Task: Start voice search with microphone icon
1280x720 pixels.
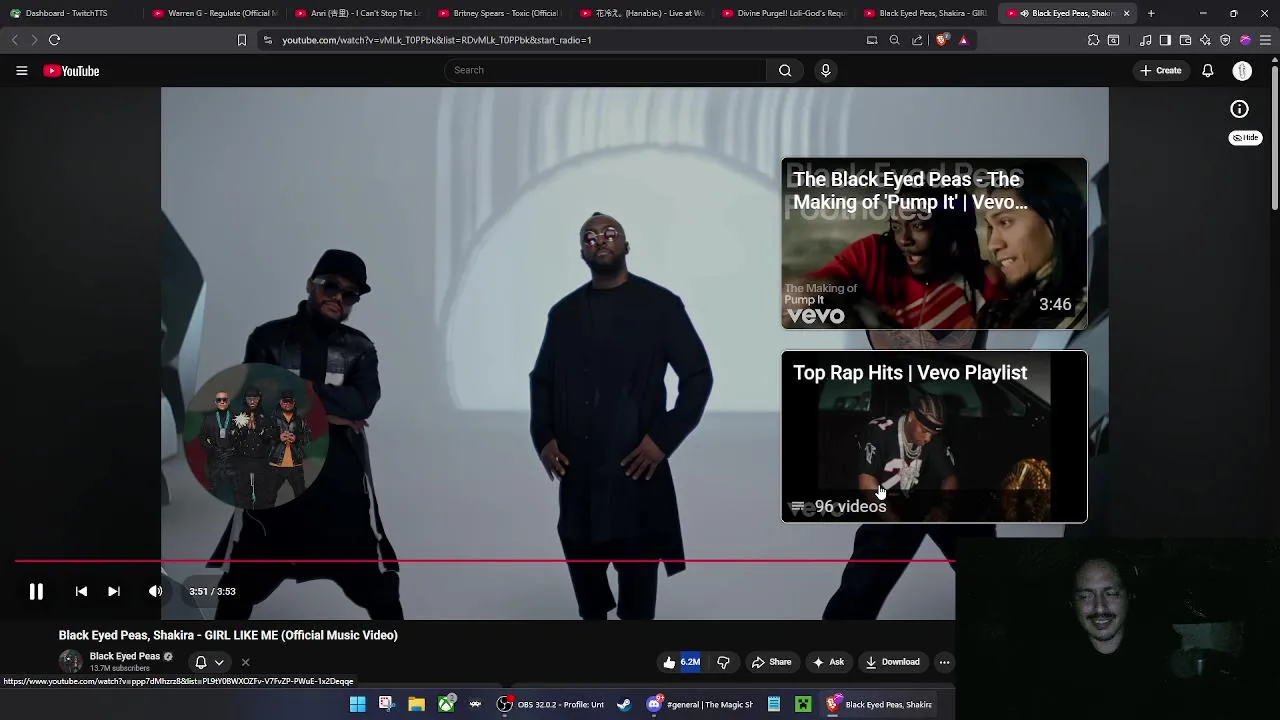Action: [825, 70]
